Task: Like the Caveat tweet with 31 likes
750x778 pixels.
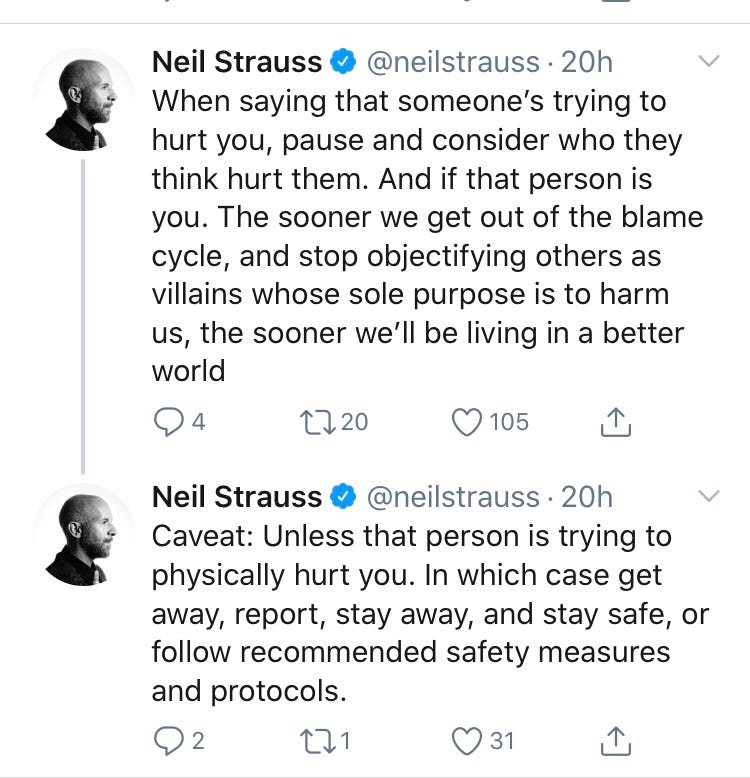Action: [x=467, y=741]
